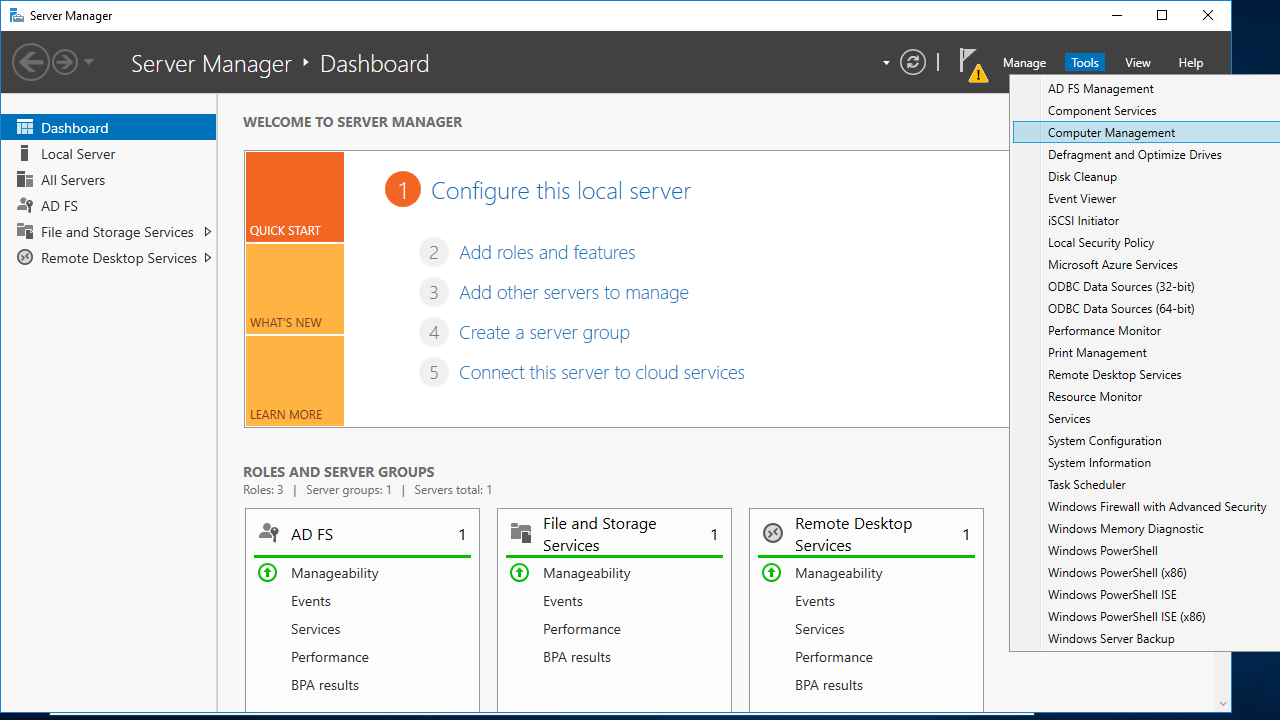Click the Remote Desktop Services tile icon
Image resolution: width=1280 pixels, height=720 pixels.
point(772,534)
